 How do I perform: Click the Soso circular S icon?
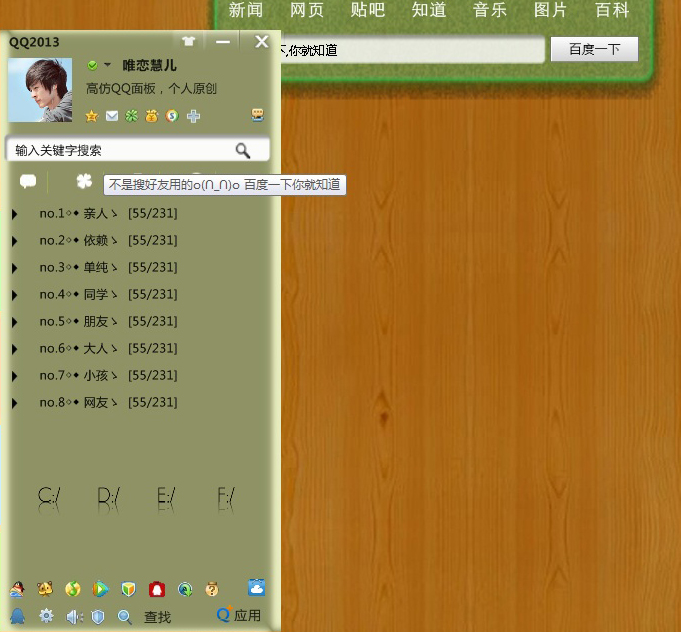pyautogui.click(x=172, y=116)
